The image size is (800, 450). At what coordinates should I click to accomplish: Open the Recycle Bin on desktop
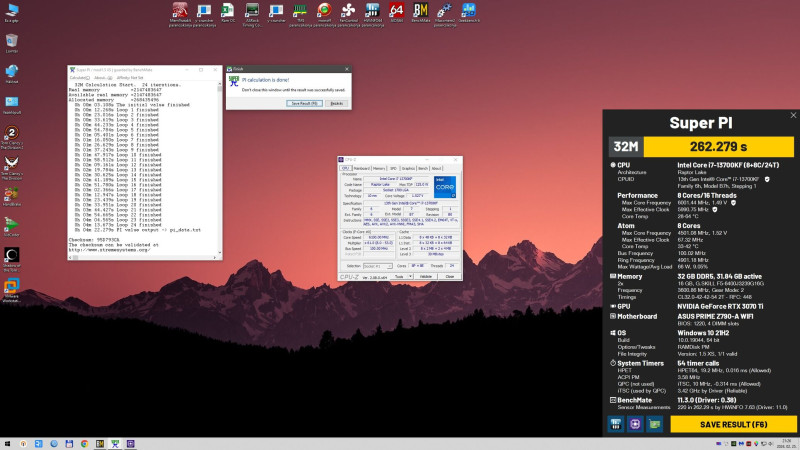point(12,43)
